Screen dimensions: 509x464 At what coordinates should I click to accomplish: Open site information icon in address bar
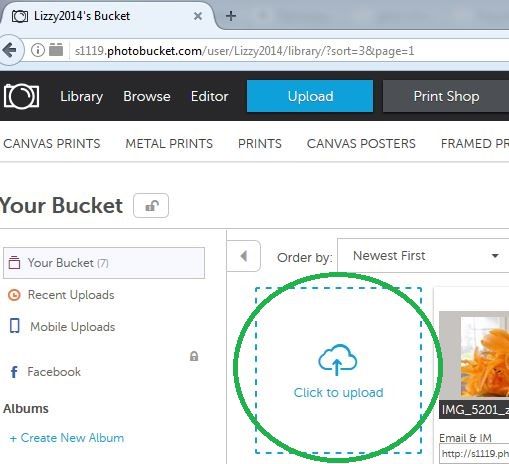click(x=38, y=50)
